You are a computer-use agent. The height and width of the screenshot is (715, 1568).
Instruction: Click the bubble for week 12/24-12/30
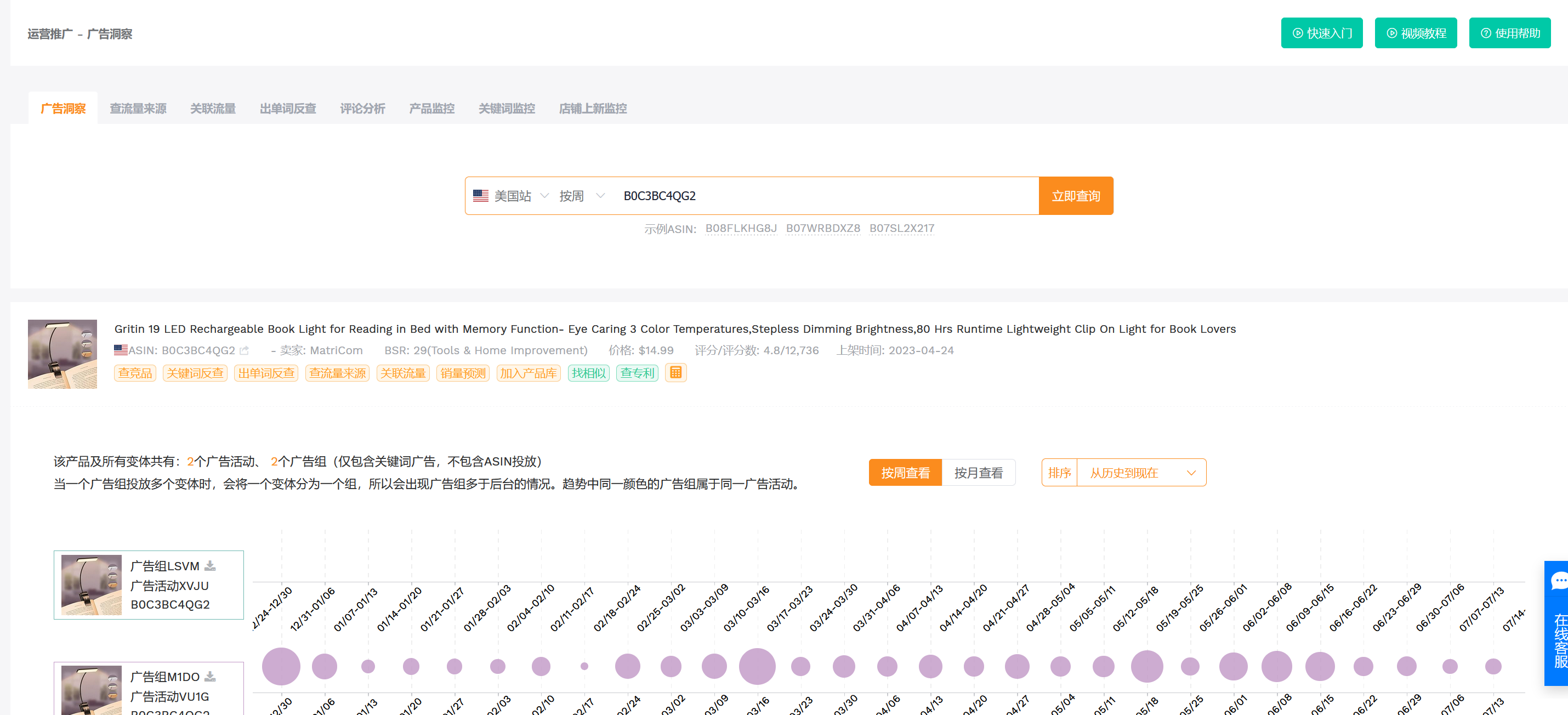pyautogui.click(x=281, y=666)
